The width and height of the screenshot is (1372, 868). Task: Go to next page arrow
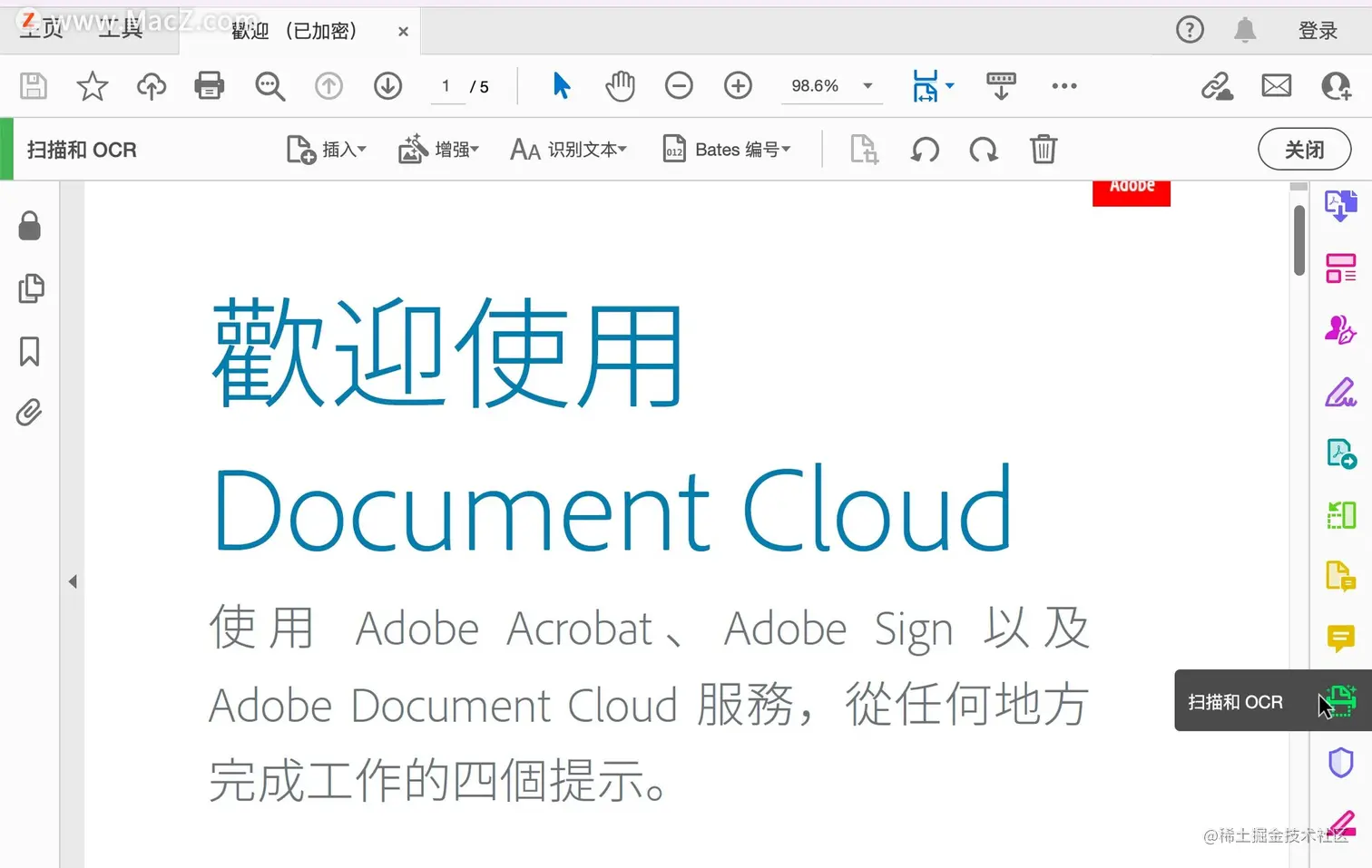click(387, 86)
